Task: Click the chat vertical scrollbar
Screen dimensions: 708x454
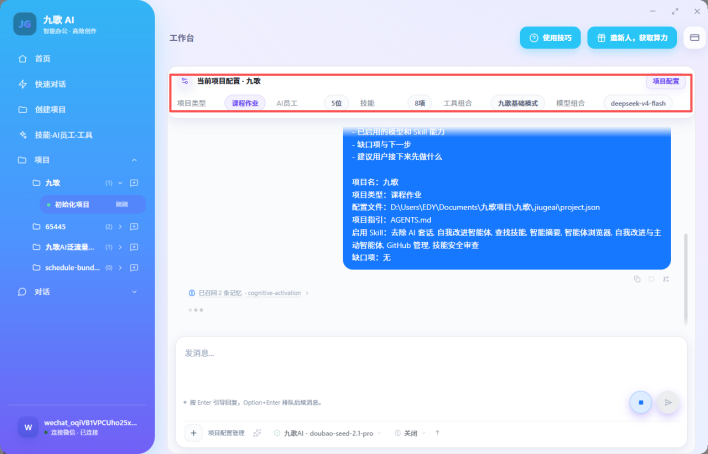Action: [685, 279]
